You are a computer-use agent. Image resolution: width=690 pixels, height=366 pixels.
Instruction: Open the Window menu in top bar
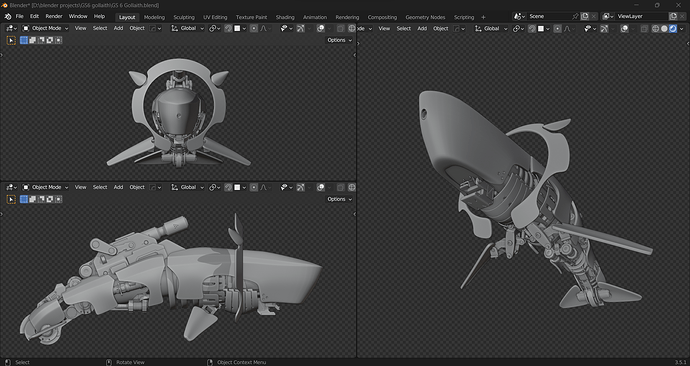78,16
